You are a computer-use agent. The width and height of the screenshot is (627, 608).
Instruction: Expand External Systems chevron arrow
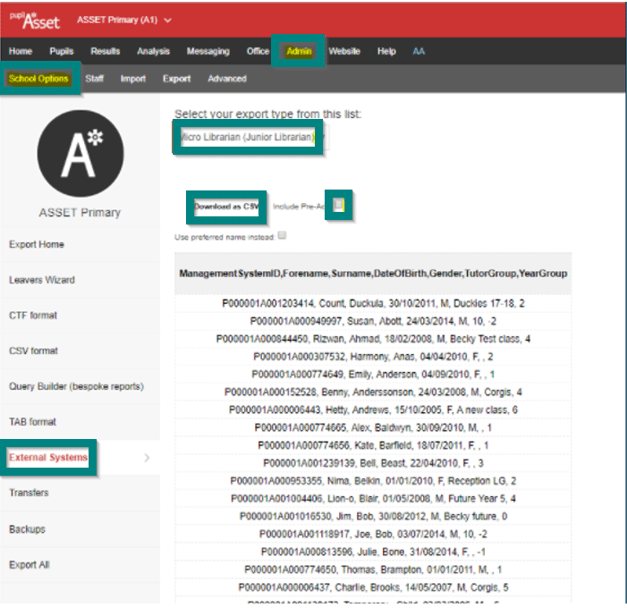coord(147,458)
